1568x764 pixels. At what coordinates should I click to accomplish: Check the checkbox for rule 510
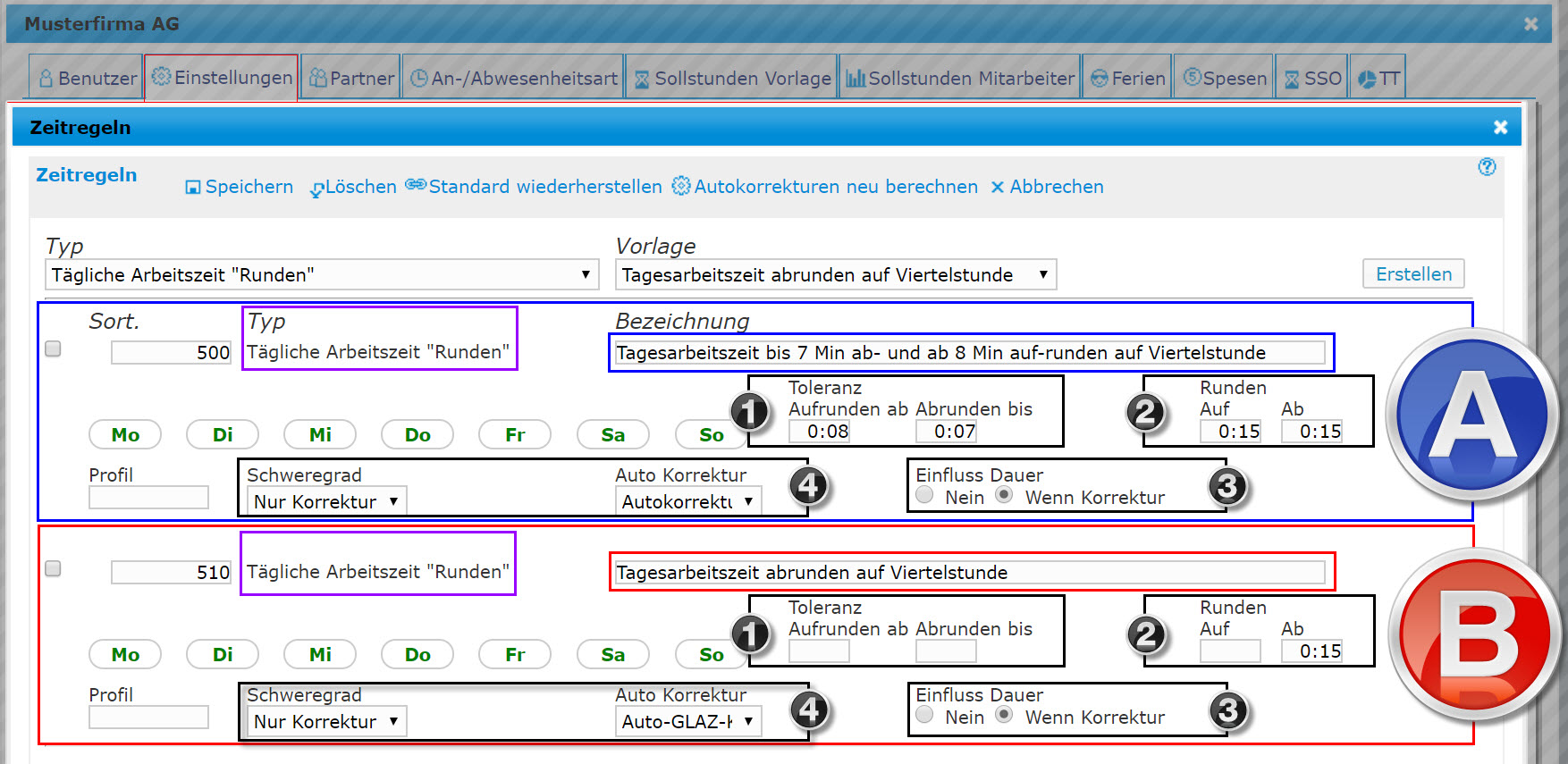[53, 568]
